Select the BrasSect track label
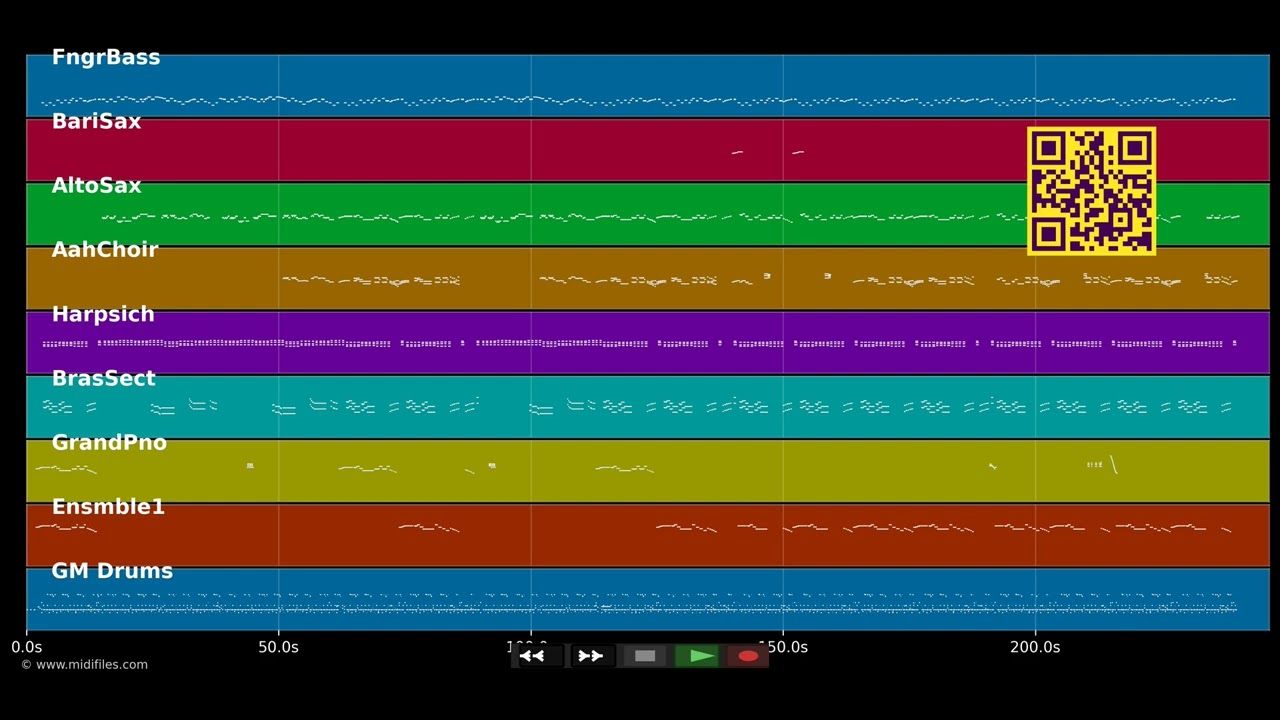Screen dimensions: 1280x720 tap(103, 378)
